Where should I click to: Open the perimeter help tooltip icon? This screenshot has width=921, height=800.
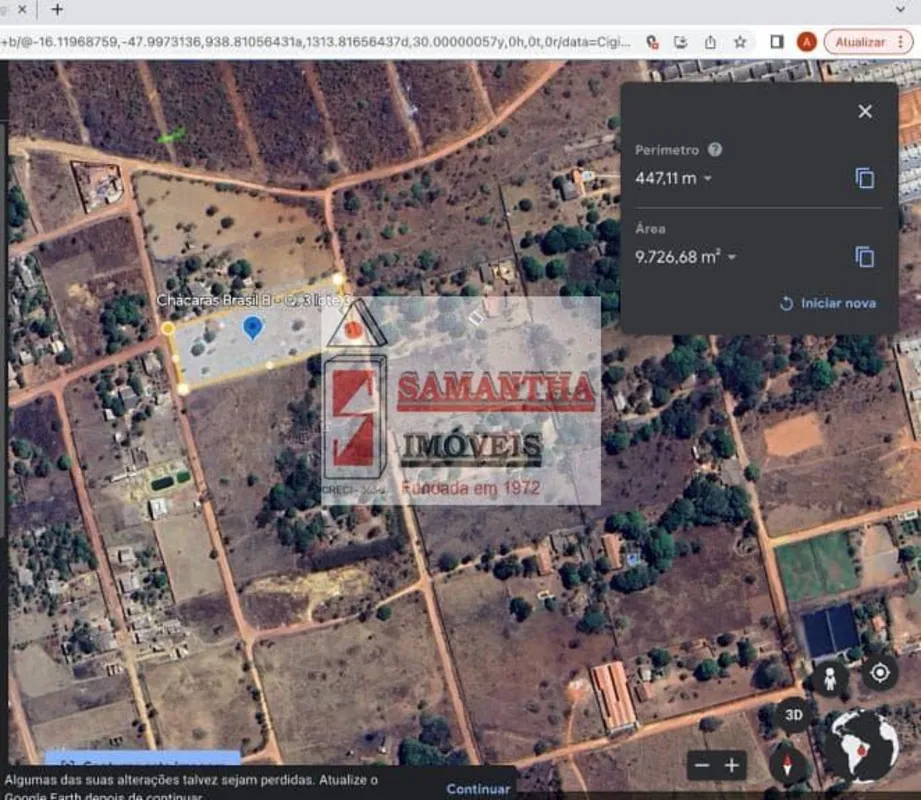(715, 150)
